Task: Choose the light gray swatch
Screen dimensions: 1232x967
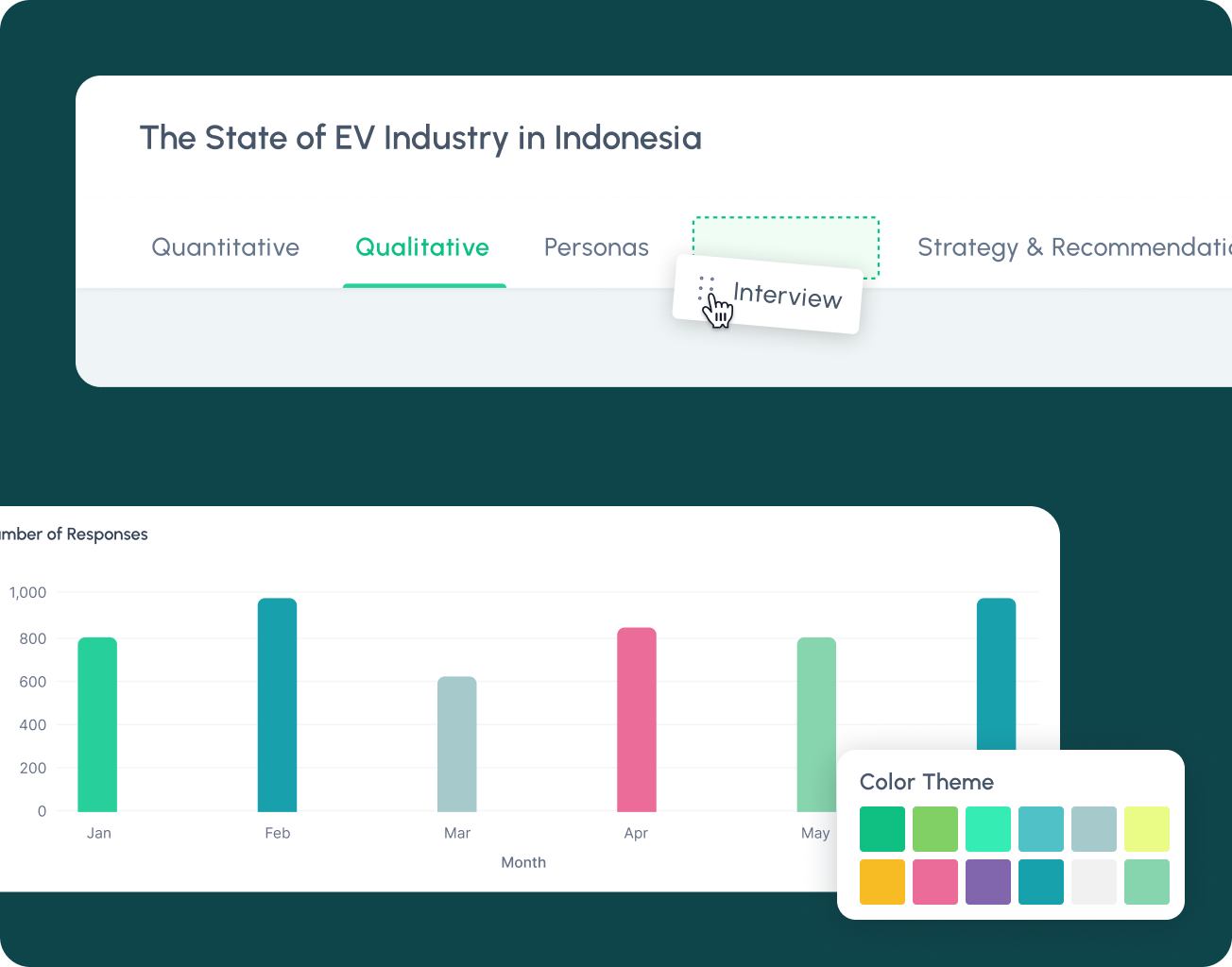Action: (x=1094, y=882)
